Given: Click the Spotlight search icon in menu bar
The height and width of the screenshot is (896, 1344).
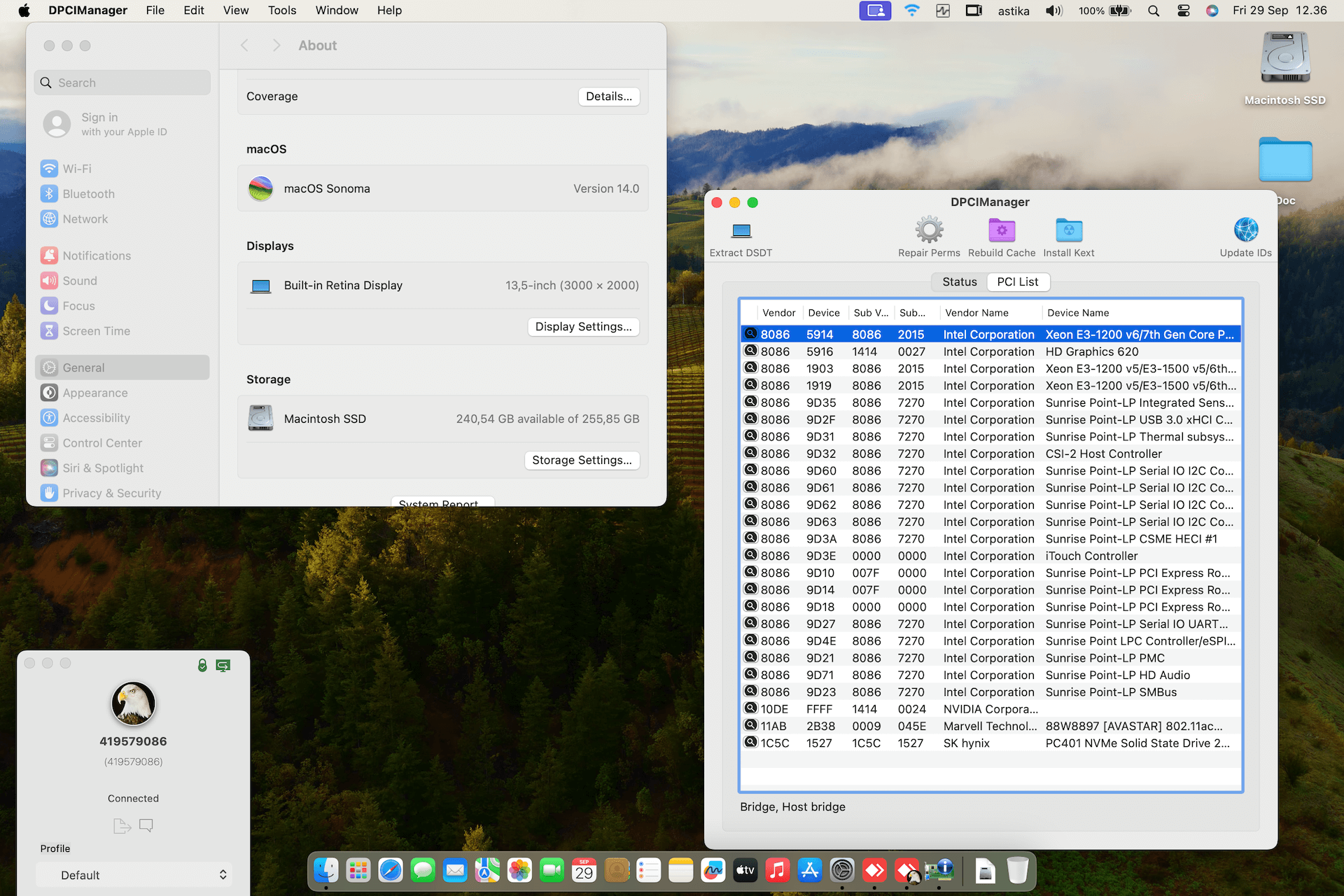Looking at the screenshot, I should pyautogui.click(x=1154, y=10).
